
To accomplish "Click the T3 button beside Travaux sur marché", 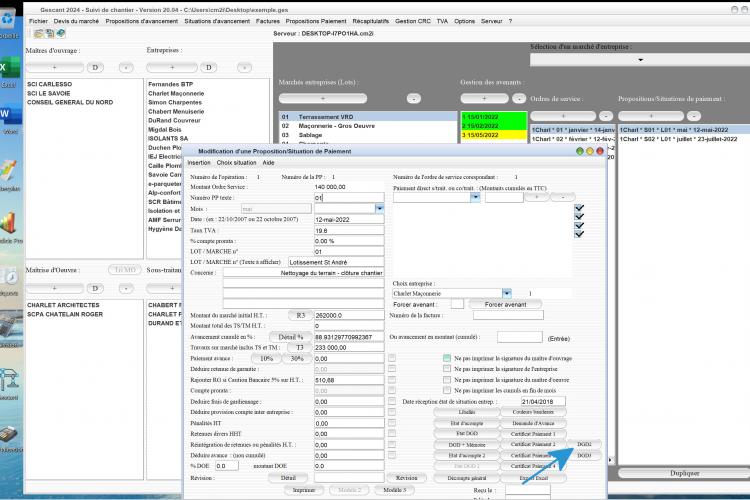I will pos(300,347).
